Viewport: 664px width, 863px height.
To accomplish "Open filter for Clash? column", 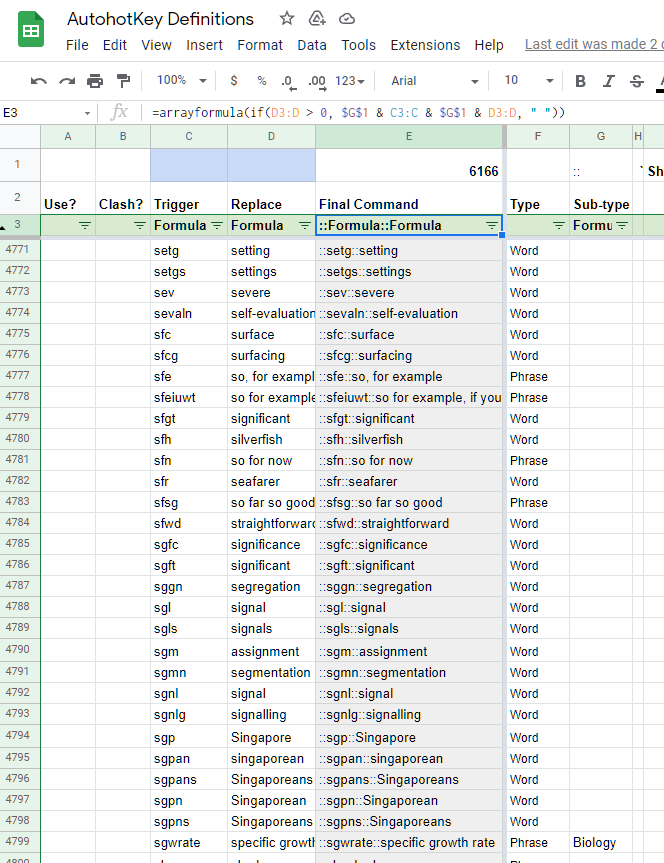I will (140, 225).
